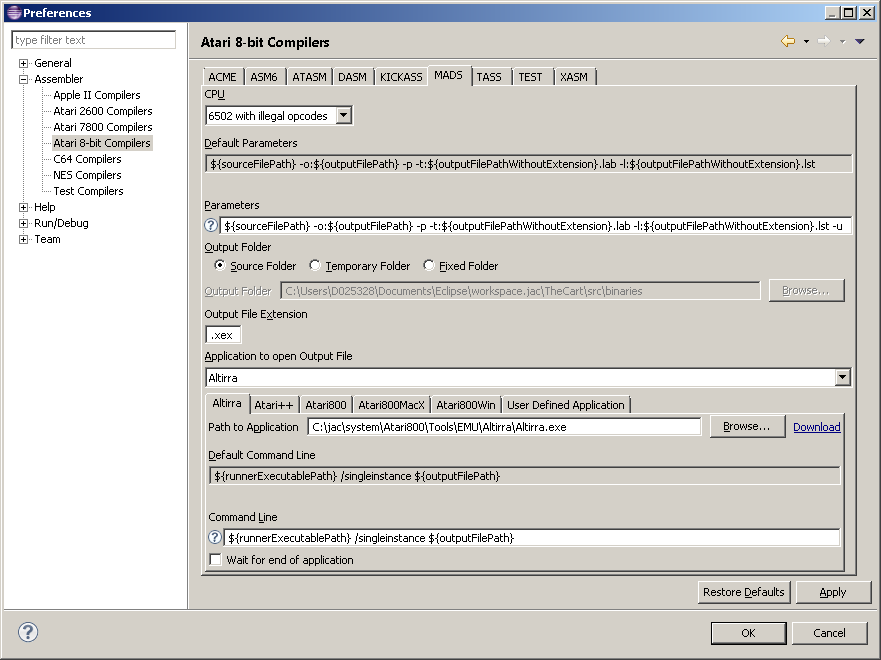Select the DASM compiler tab

point(352,77)
